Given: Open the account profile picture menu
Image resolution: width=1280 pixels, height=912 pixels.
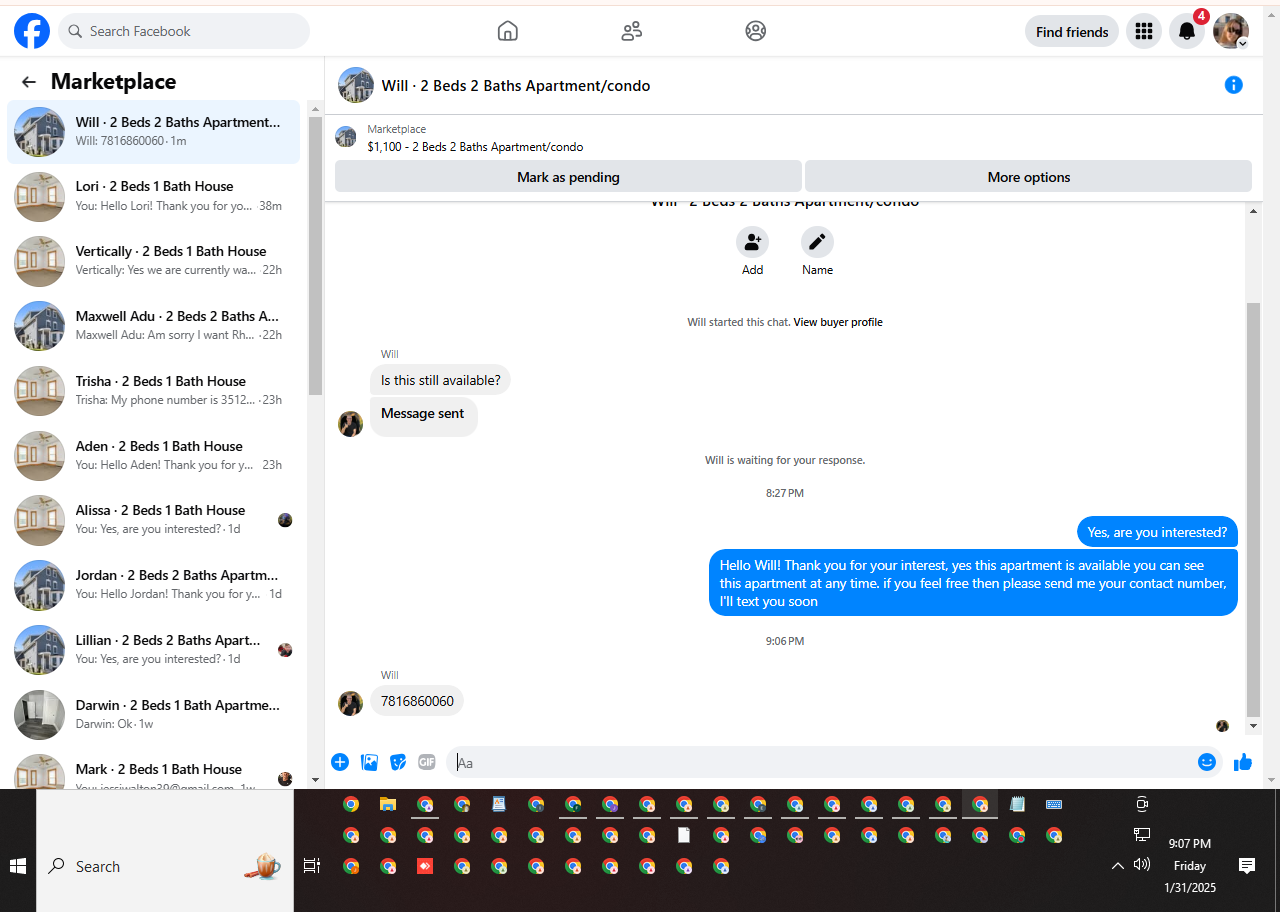Looking at the screenshot, I should click(x=1231, y=32).
